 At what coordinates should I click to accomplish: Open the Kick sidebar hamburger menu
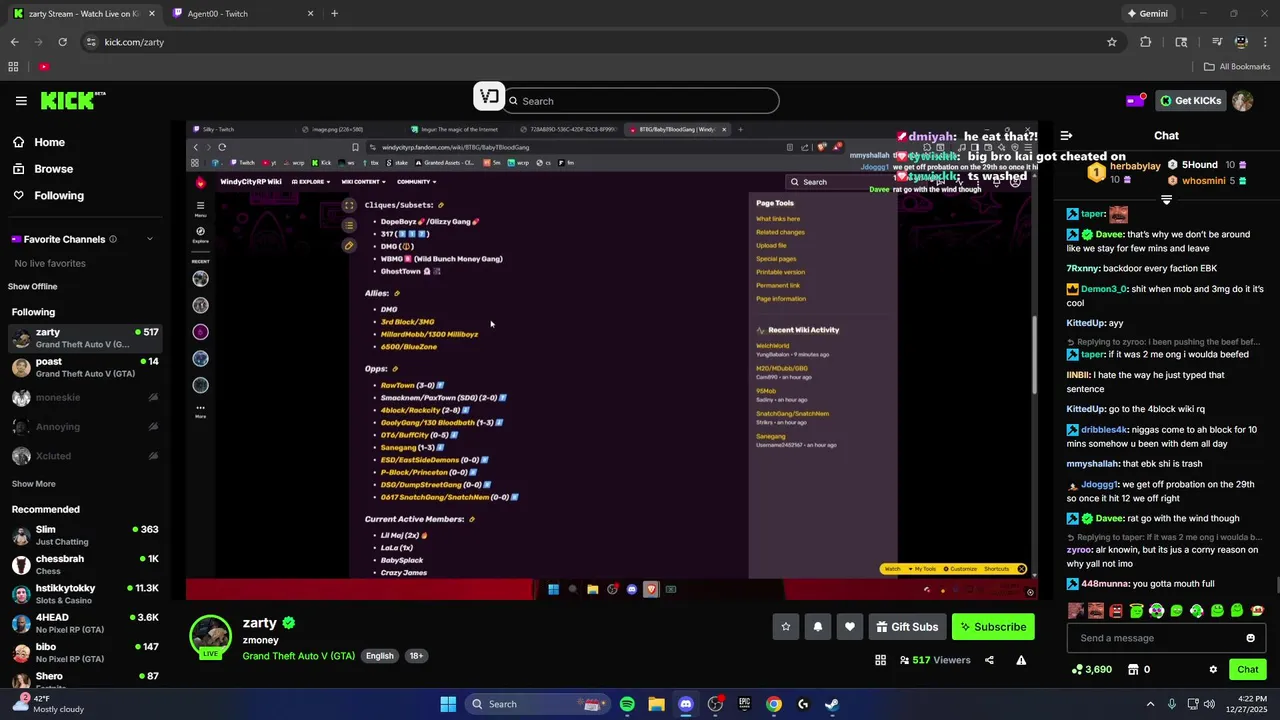coord(21,101)
